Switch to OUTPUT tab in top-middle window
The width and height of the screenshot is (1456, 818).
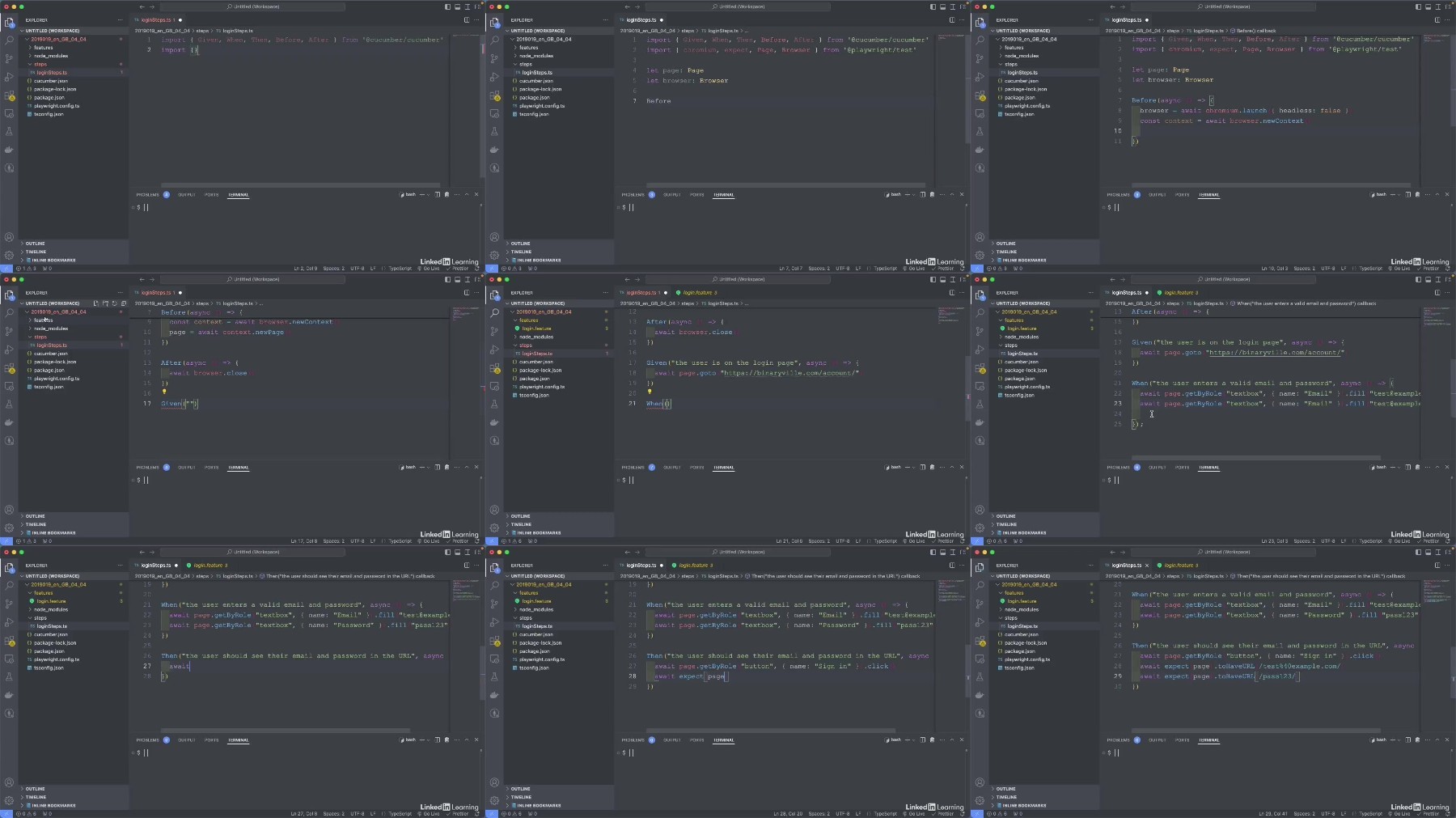pyautogui.click(x=671, y=194)
